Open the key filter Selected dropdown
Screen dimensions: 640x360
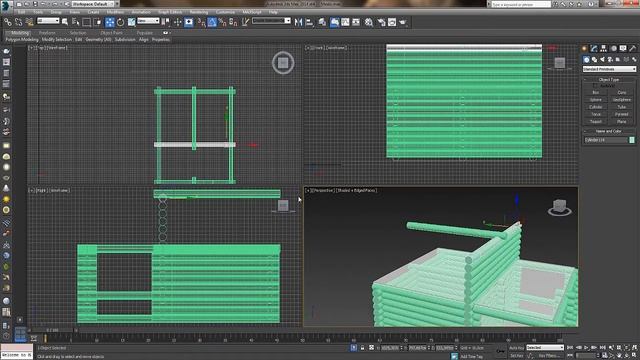[544, 348]
